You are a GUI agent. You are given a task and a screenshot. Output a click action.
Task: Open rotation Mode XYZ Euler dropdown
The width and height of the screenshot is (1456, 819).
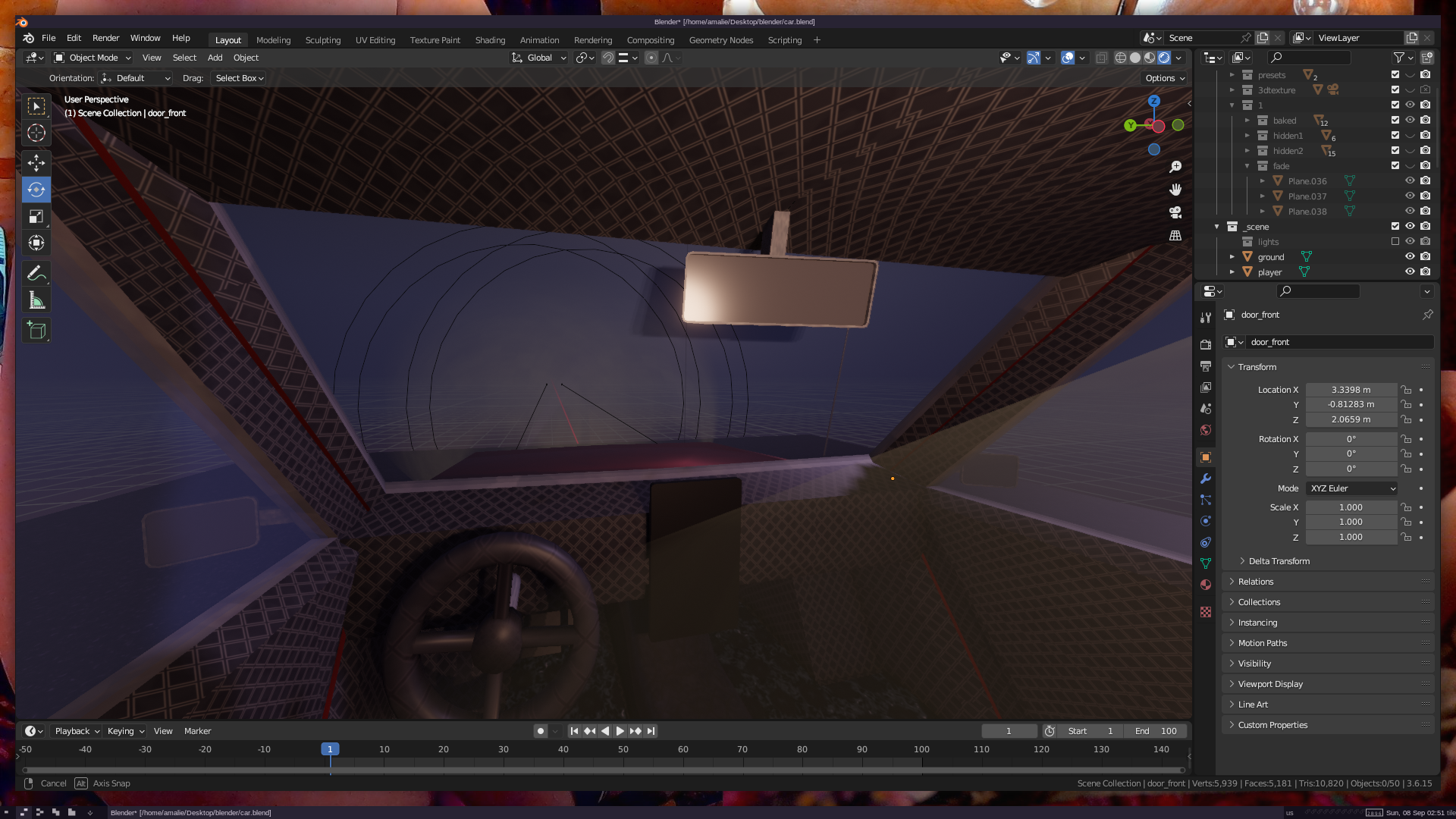click(x=1352, y=488)
